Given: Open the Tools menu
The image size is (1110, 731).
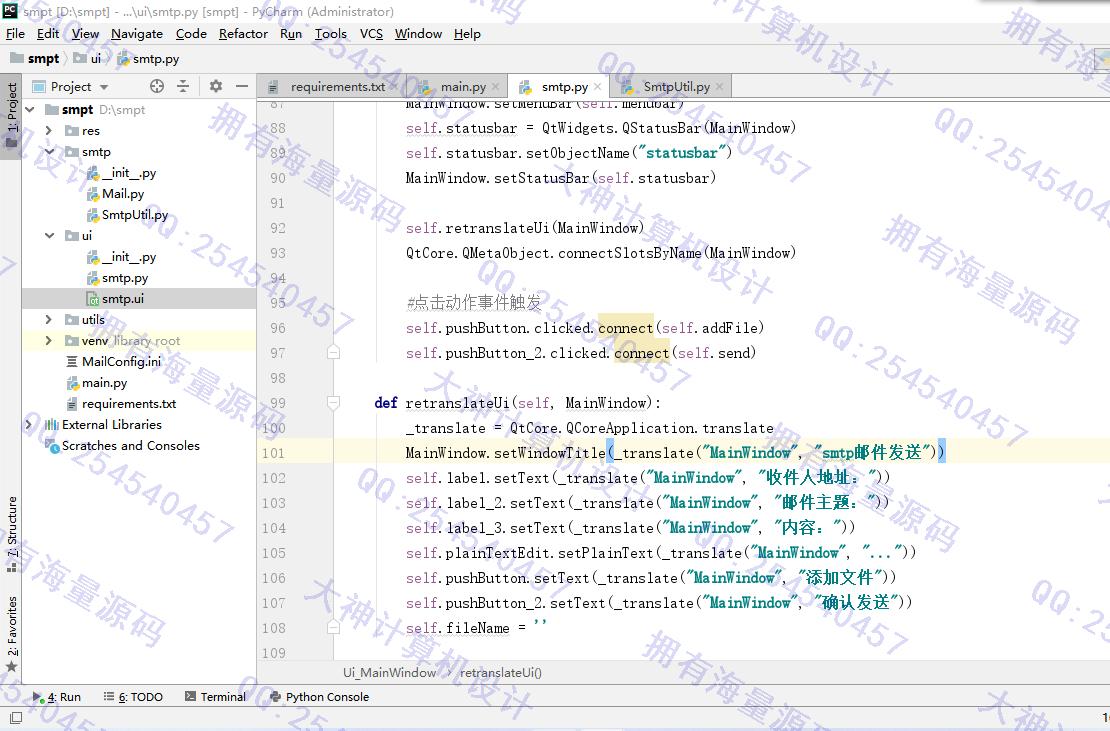Looking at the screenshot, I should pos(331,34).
